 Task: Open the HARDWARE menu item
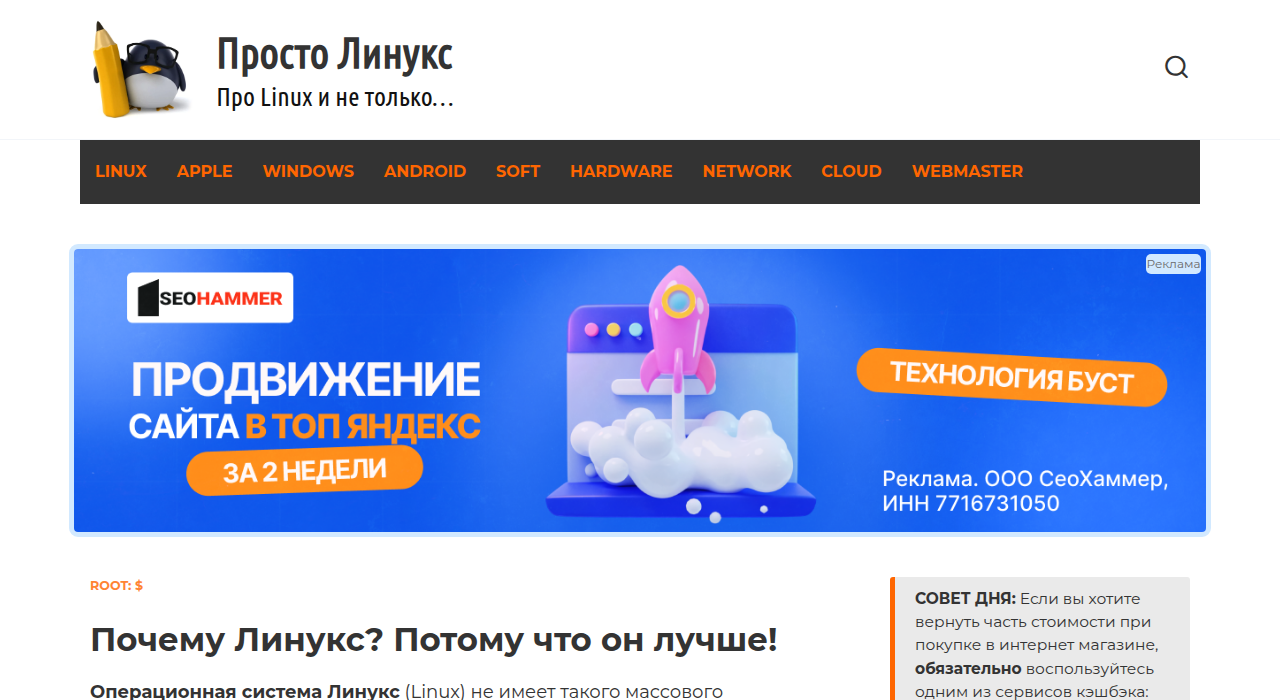(621, 171)
